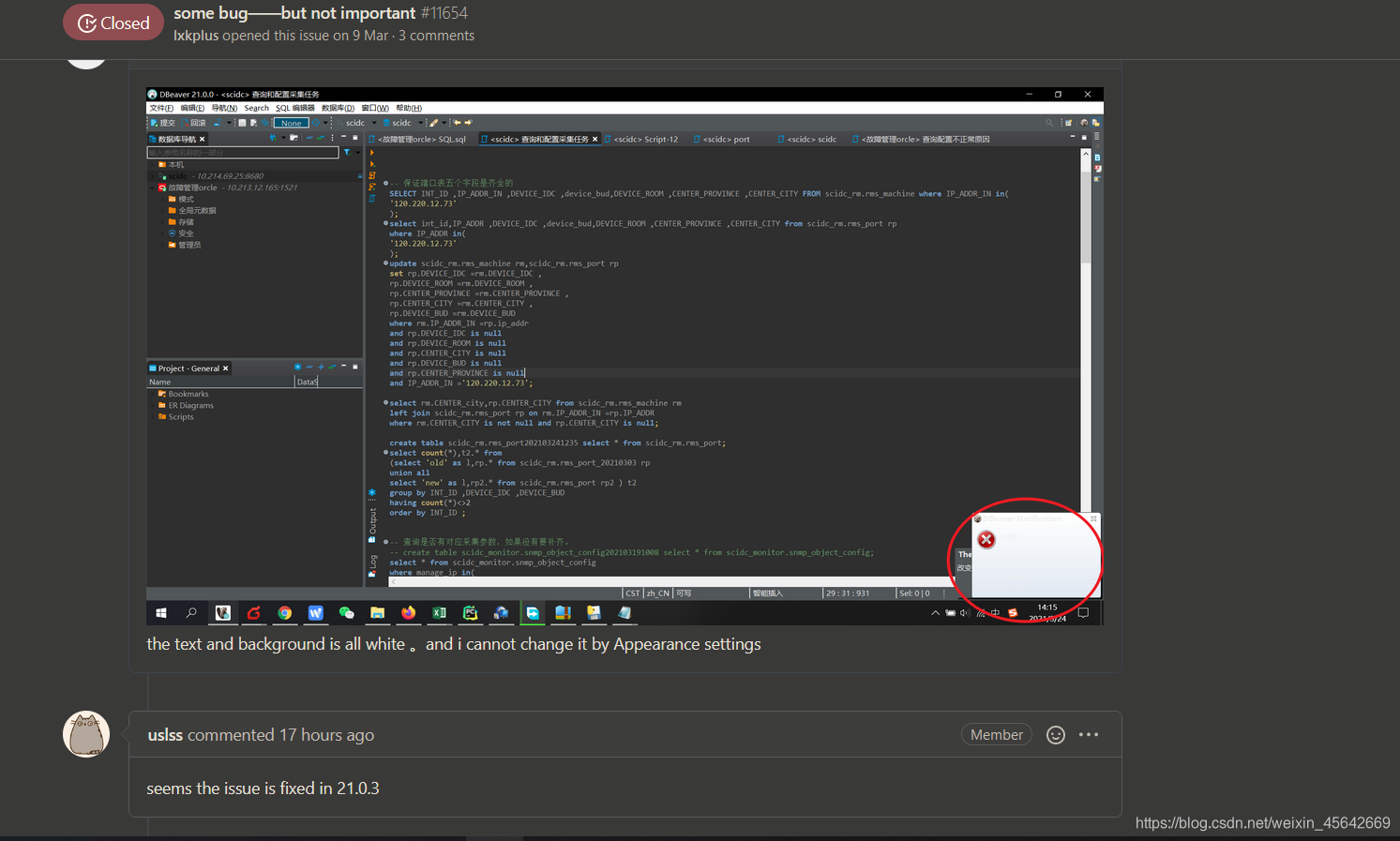Screen dimensions: 1400x841
Task: Click the uslss avatar thumbnail
Action: pos(86,734)
